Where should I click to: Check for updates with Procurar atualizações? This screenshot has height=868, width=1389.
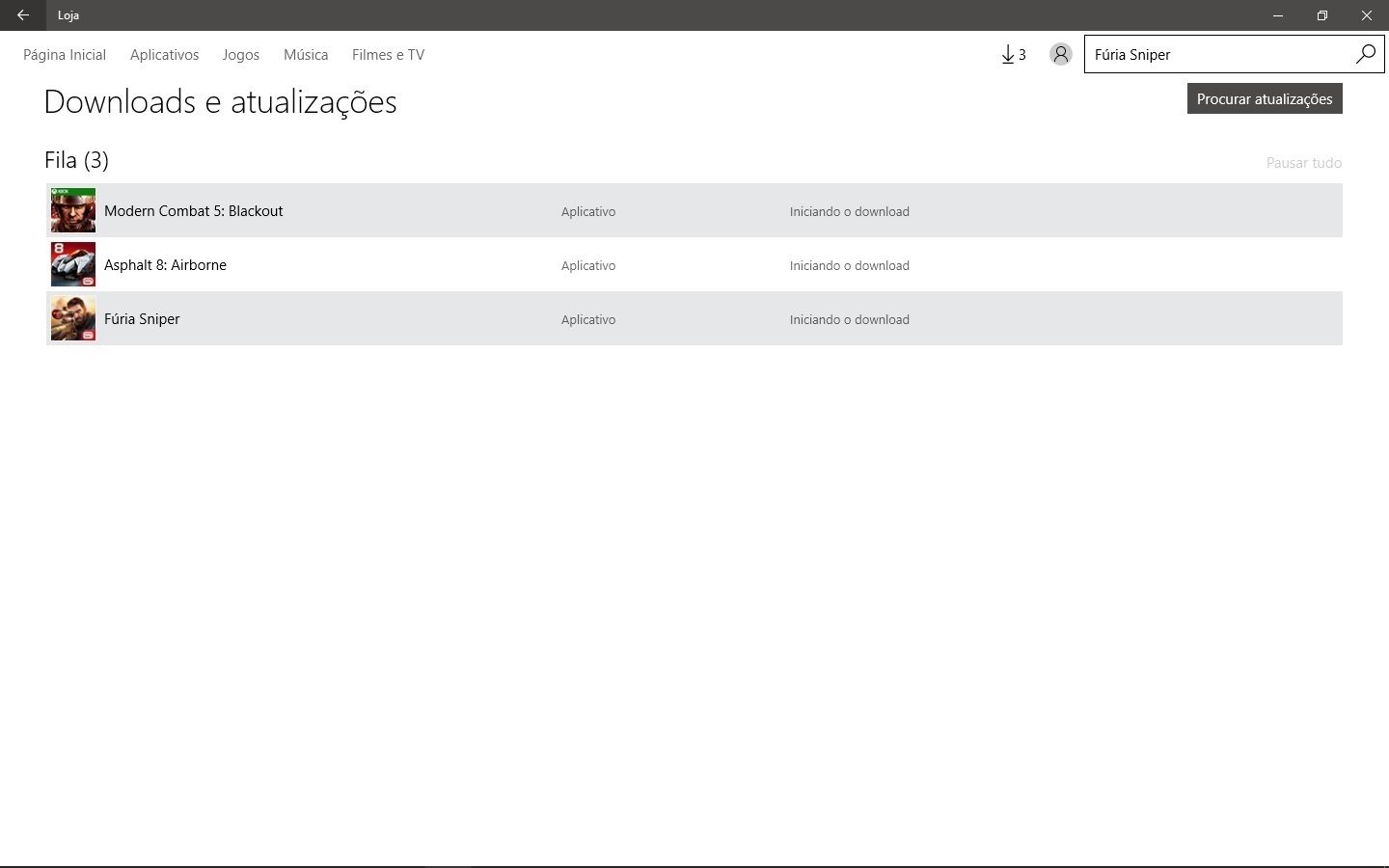1265,98
